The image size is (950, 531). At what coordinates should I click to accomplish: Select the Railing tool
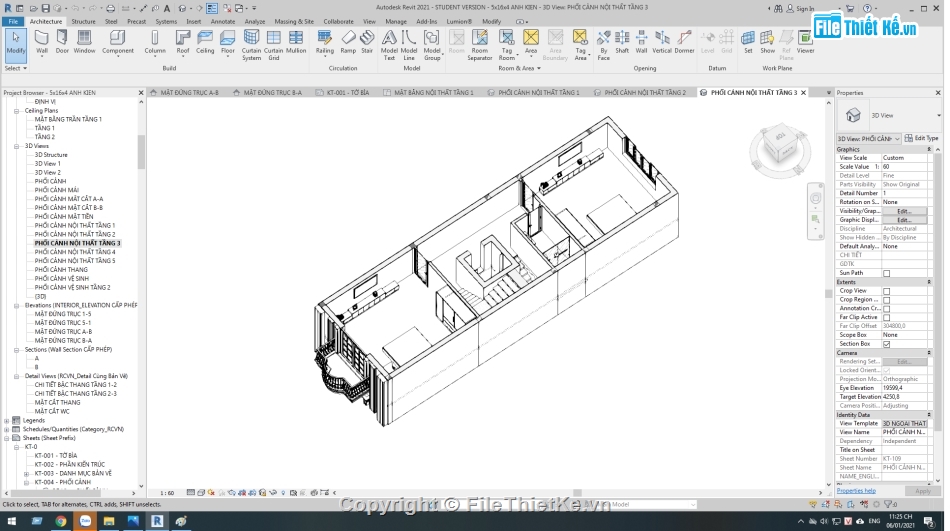point(325,42)
